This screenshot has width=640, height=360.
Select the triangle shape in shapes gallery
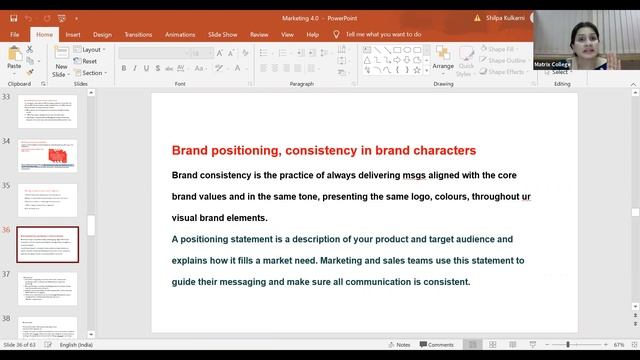click(x=367, y=60)
